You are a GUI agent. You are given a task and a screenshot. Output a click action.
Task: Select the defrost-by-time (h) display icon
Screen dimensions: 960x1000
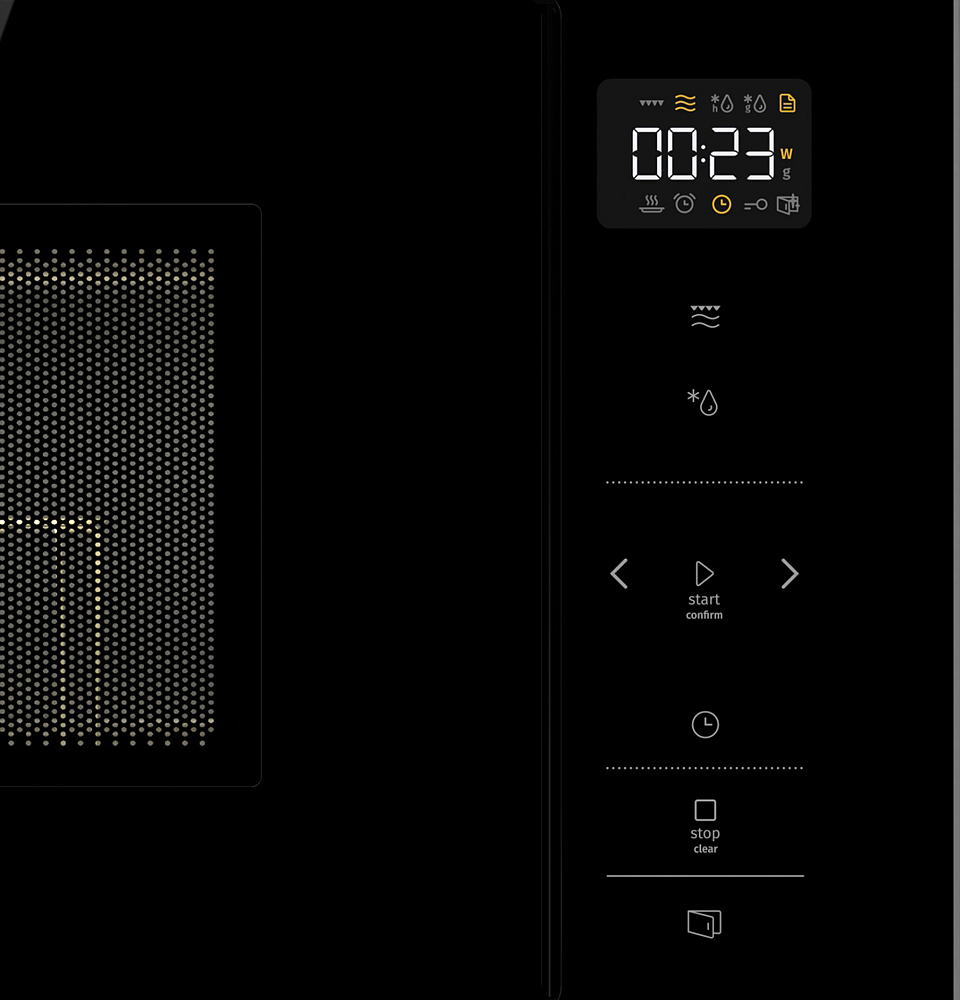tap(721, 103)
